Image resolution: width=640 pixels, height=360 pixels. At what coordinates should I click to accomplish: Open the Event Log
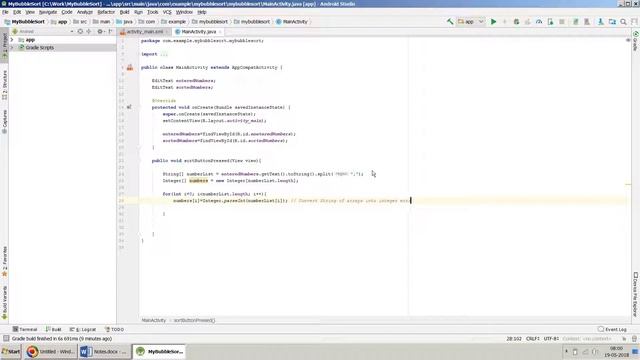612,329
